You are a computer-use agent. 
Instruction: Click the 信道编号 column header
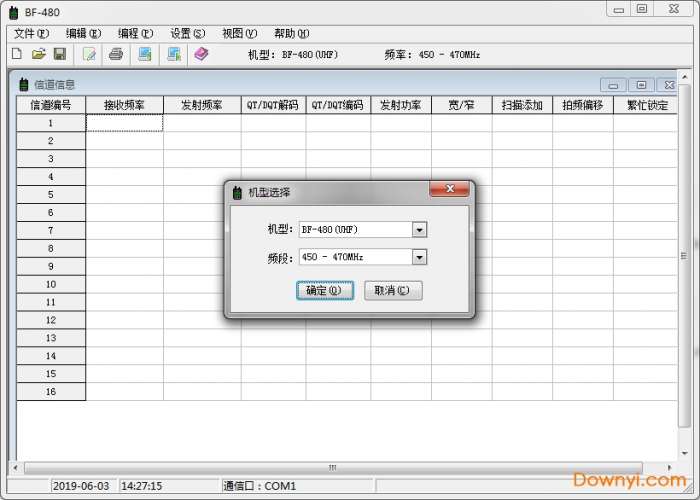tap(51, 105)
